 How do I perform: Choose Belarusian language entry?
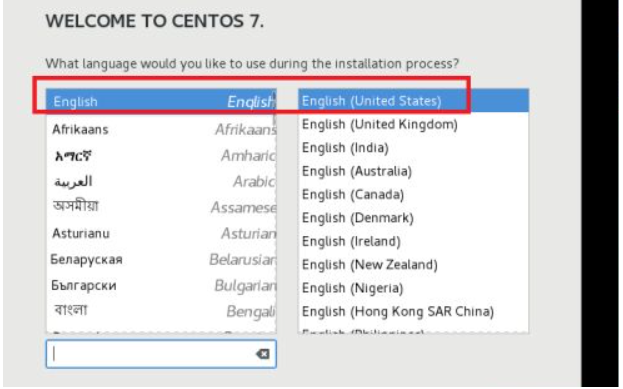161,259
